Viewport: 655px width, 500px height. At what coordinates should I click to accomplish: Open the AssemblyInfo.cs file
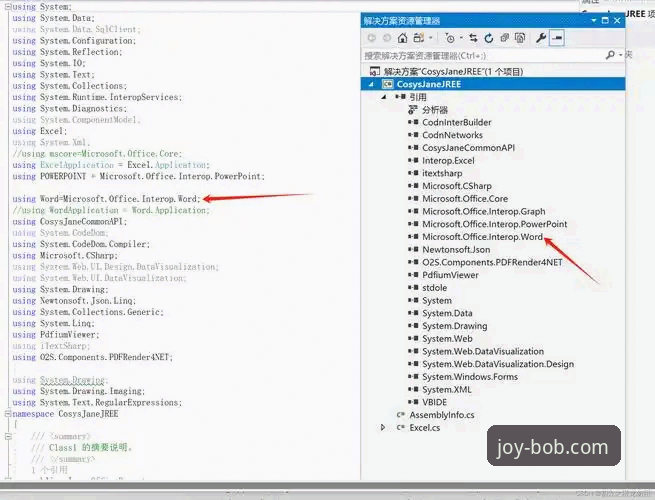tap(441, 414)
